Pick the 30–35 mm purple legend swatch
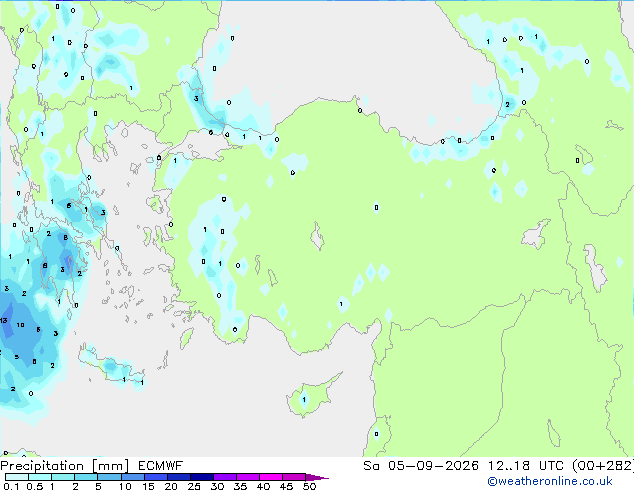 click(x=224, y=477)
